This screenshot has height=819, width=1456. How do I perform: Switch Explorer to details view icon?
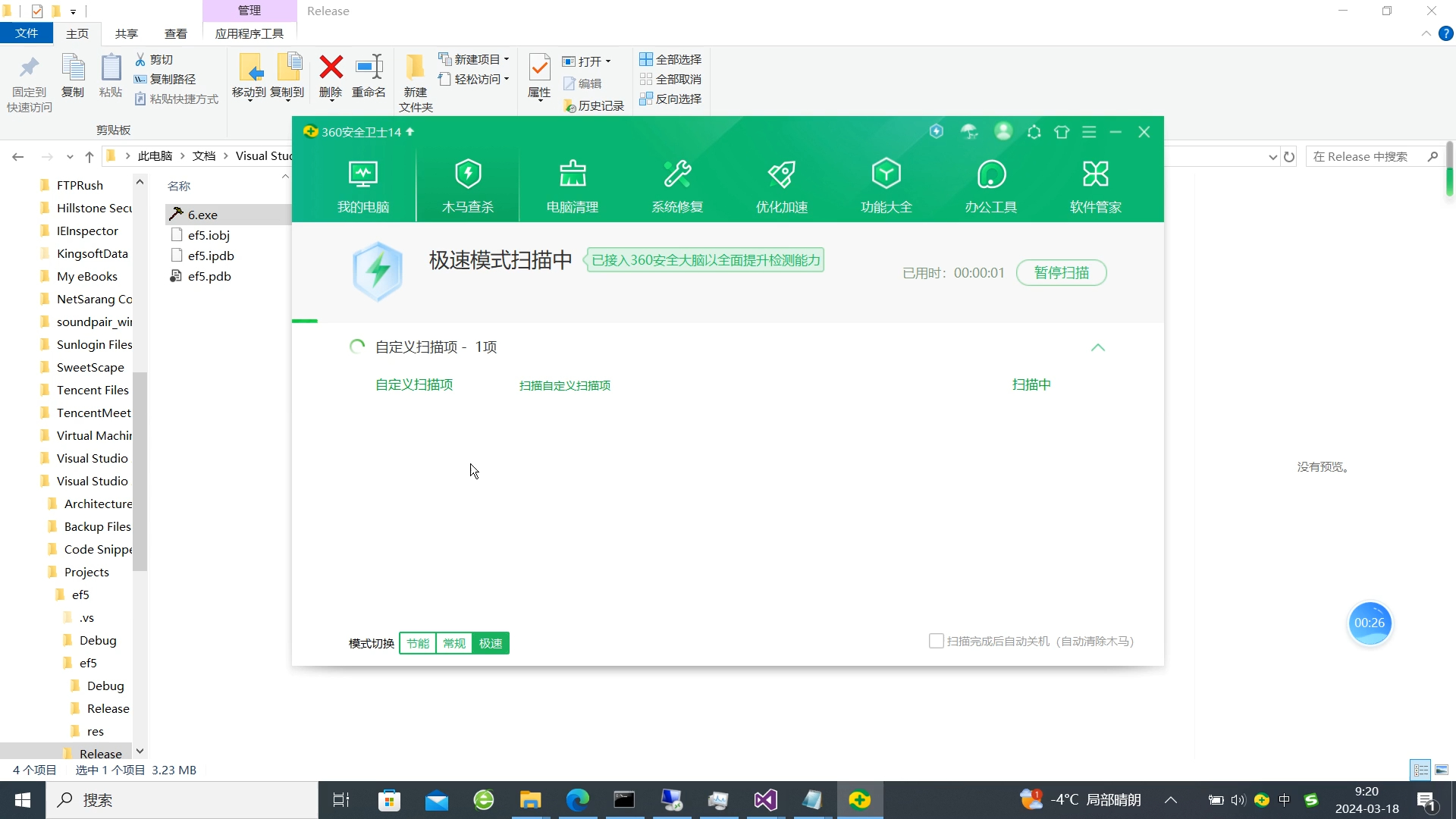(x=1420, y=770)
